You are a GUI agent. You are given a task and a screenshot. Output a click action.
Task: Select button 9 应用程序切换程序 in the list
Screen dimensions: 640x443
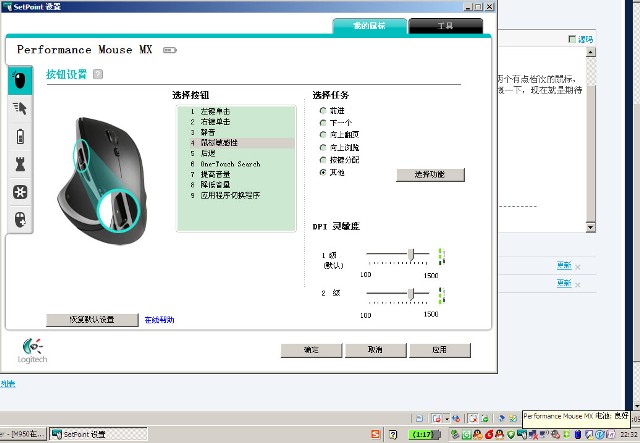coord(236,196)
